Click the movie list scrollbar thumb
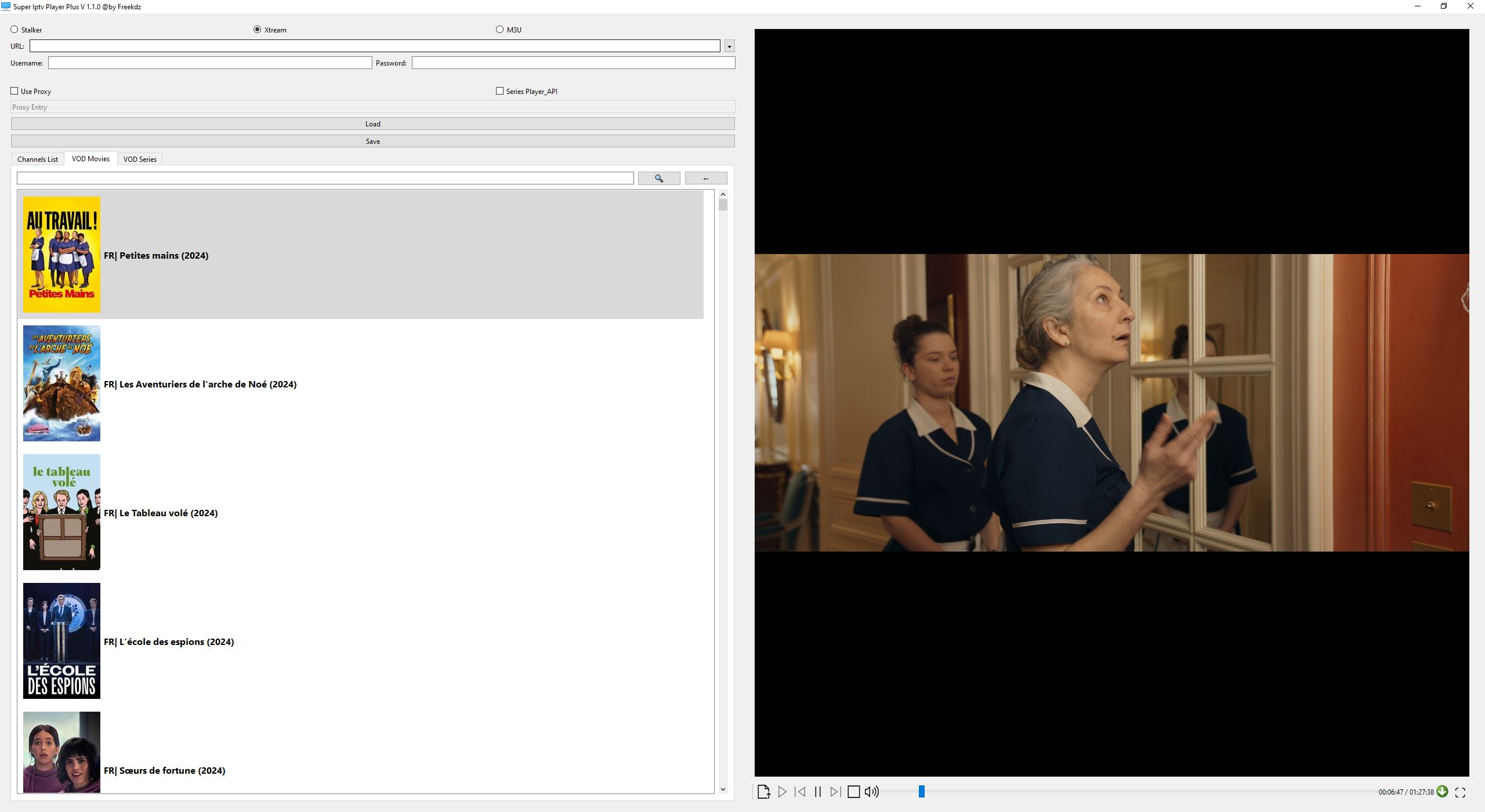 [723, 205]
